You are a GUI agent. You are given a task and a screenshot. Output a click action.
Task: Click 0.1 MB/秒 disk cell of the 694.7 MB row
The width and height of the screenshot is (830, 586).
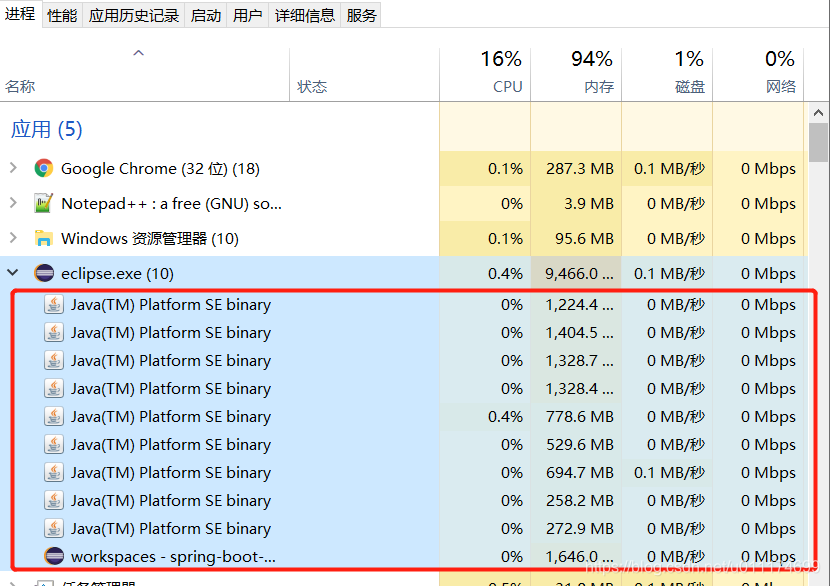click(x=667, y=473)
